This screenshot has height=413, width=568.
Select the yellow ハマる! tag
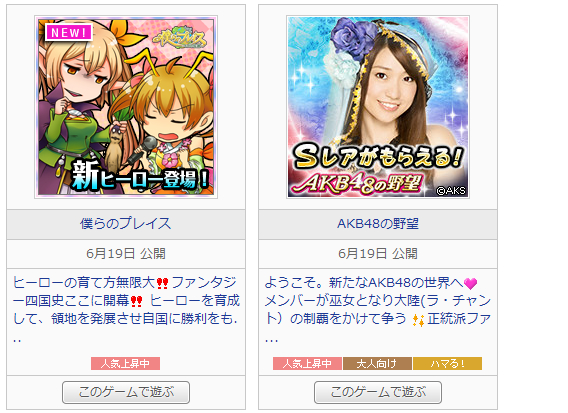coord(447,363)
